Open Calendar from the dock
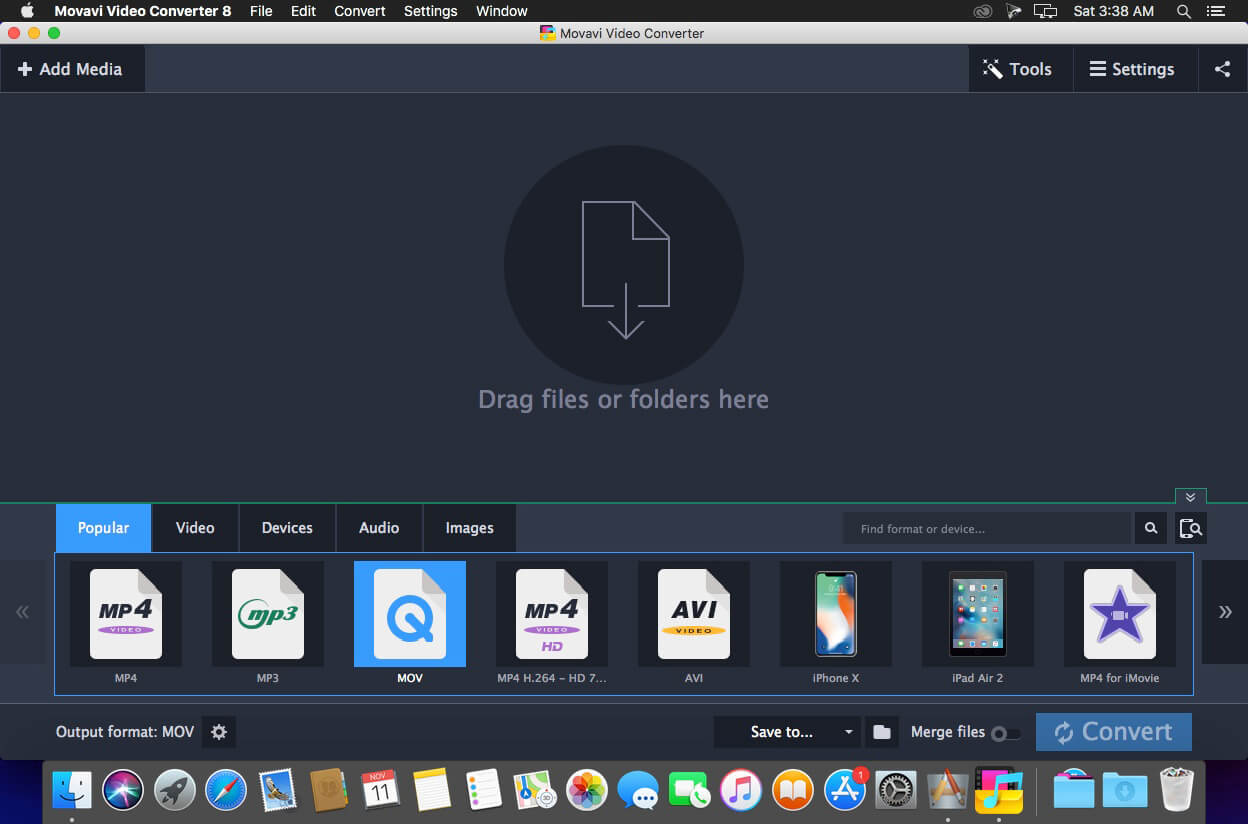1248x824 pixels. (381, 790)
